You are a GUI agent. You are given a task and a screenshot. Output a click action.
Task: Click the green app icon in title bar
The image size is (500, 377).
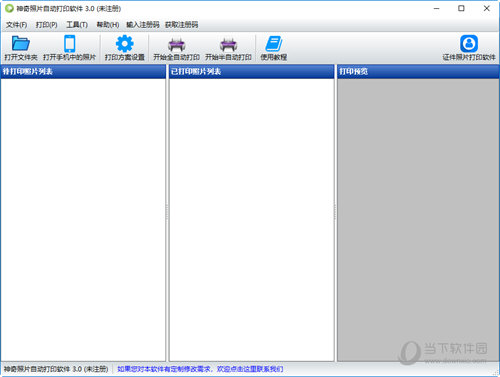point(9,8)
